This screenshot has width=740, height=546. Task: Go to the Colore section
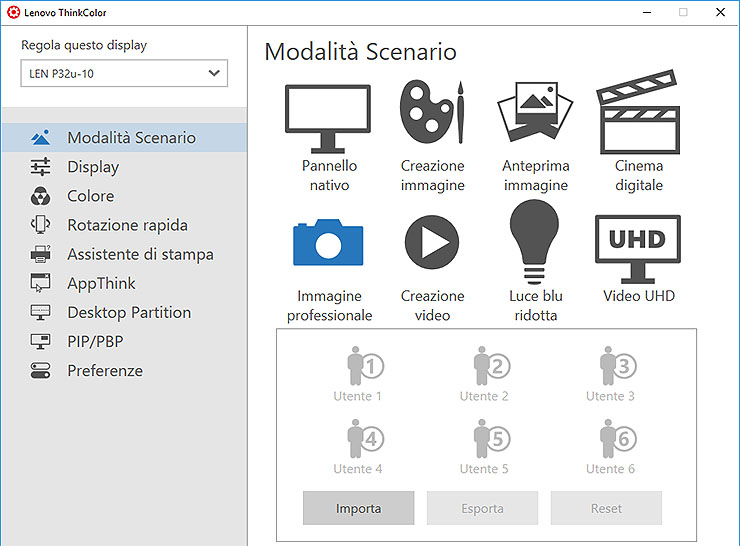point(90,196)
